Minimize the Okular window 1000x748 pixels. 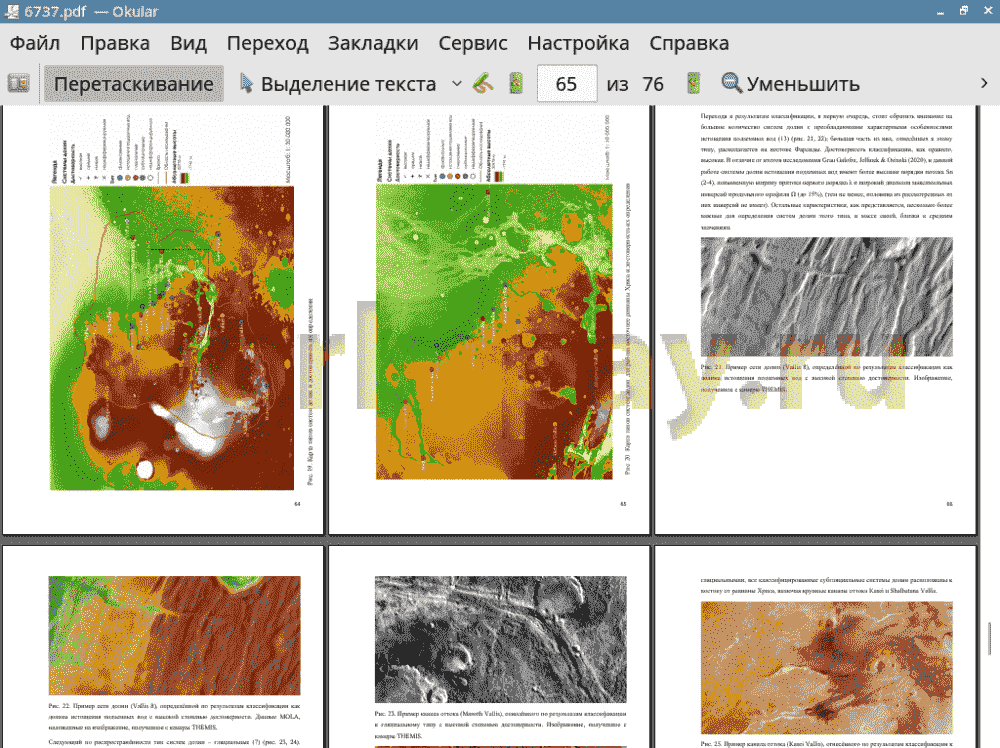(x=941, y=11)
